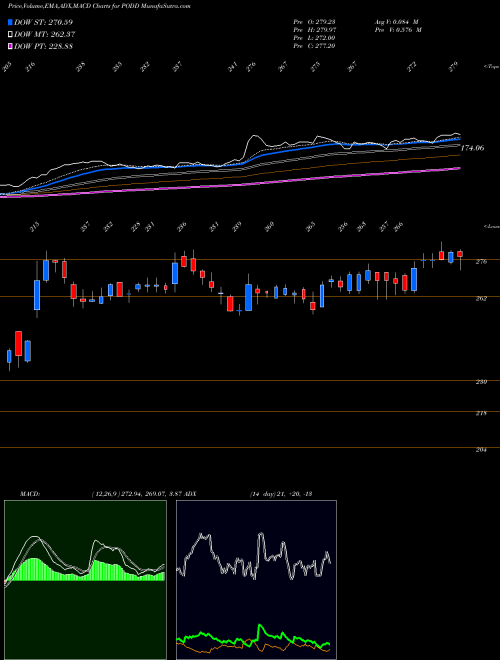Image resolution: width=500 pixels, height=660 pixels.
Task: Click the '<Tops' label at the right edge
Action: [x=491, y=67]
